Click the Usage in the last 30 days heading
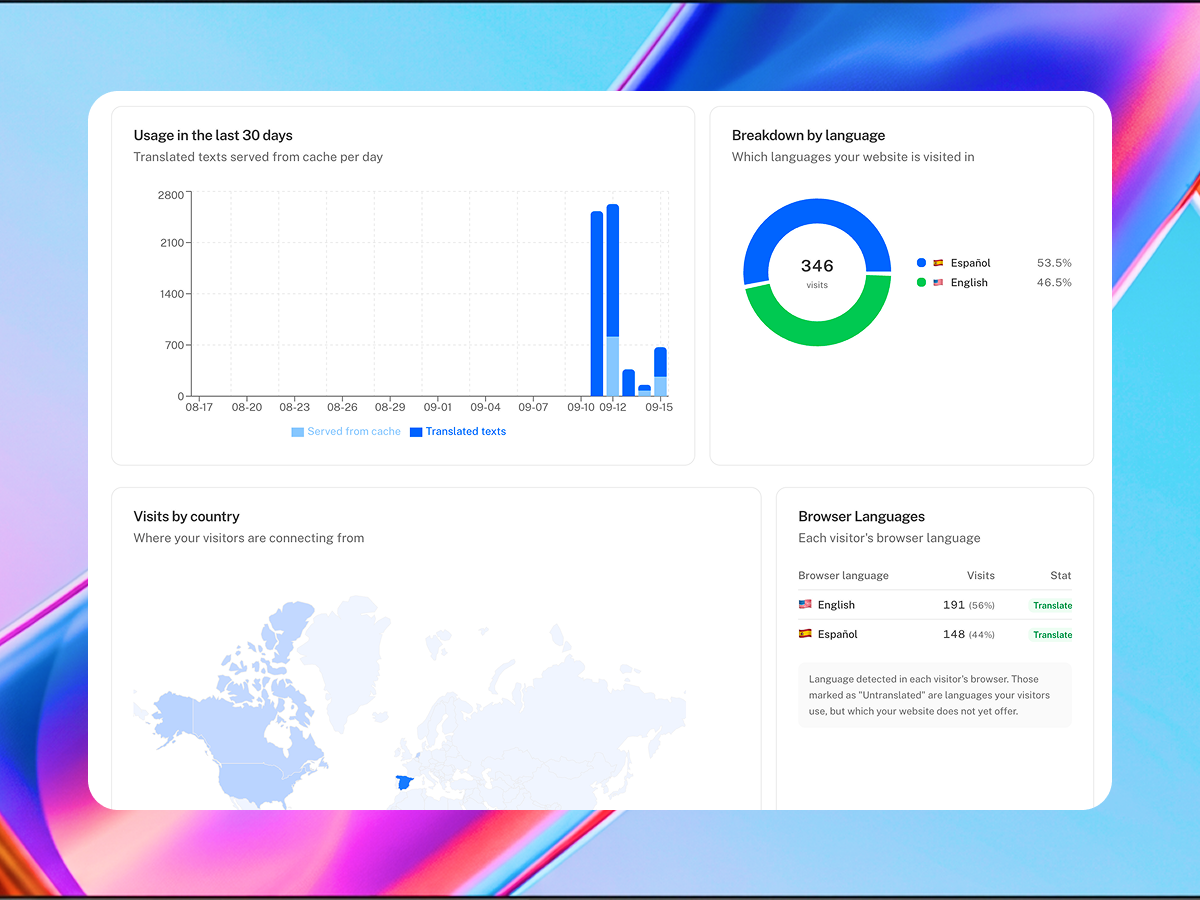Viewport: 1200px width, 900px height. point(213,135)
